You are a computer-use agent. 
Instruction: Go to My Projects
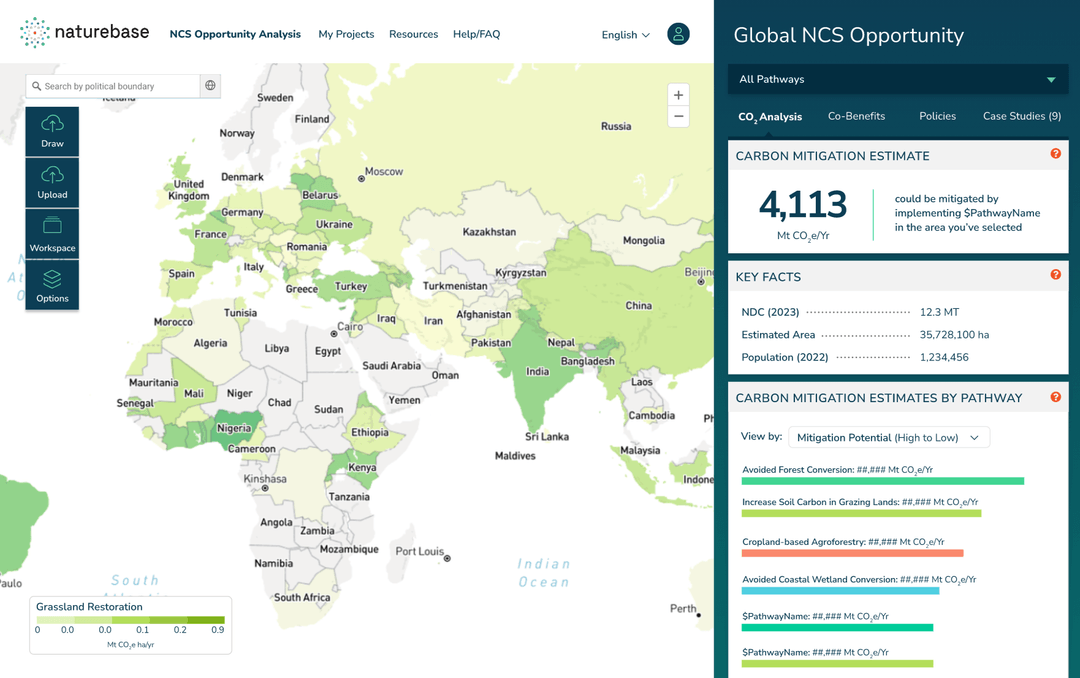click(x=346, y=34)
